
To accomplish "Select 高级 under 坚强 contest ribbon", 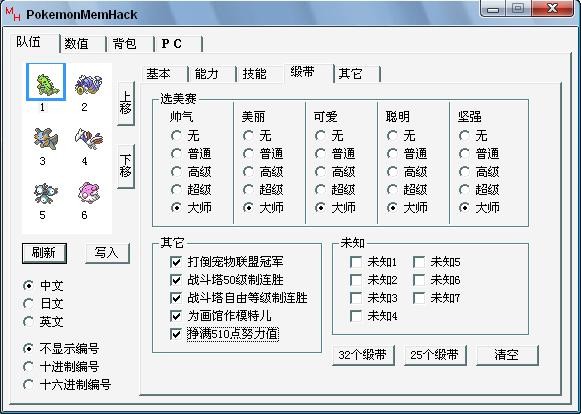I will [479, 172].
